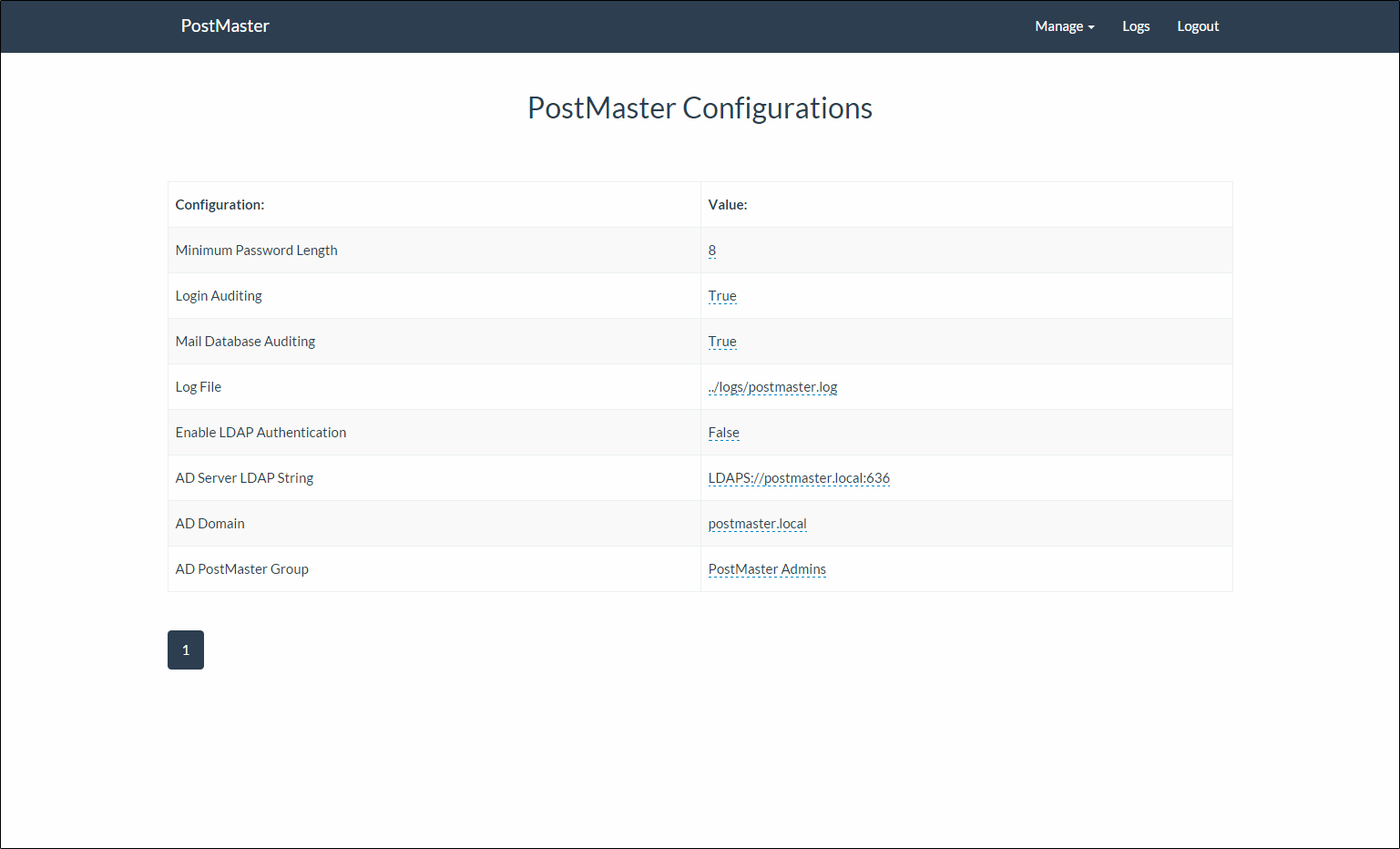Click the Value: column header
The width and height of the screenshot is (1400, 849).
coord(727,205)
